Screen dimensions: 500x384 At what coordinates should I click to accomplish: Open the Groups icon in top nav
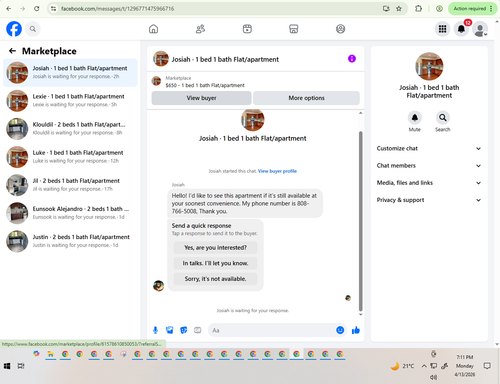[340, 29]
